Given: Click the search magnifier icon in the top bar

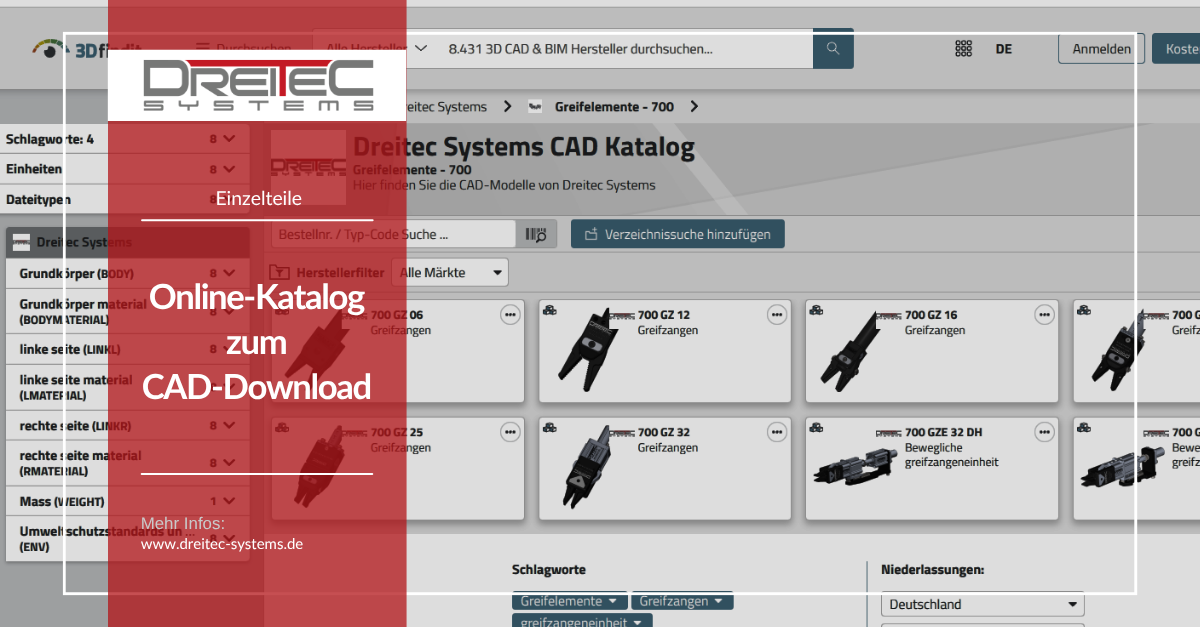Looking at the screenshot, I should click(833, 48).
